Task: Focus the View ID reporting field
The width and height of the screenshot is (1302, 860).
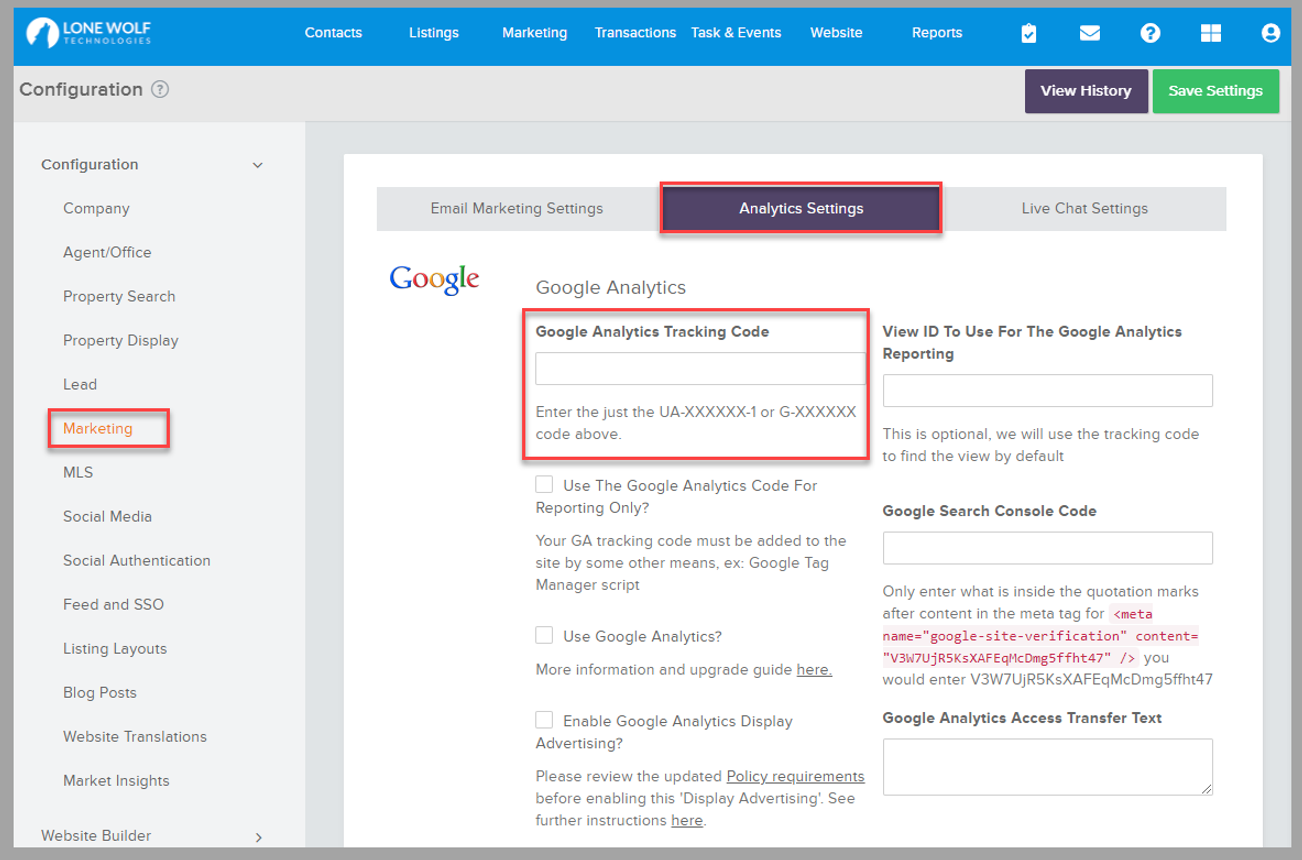Action: (1048, 391)
